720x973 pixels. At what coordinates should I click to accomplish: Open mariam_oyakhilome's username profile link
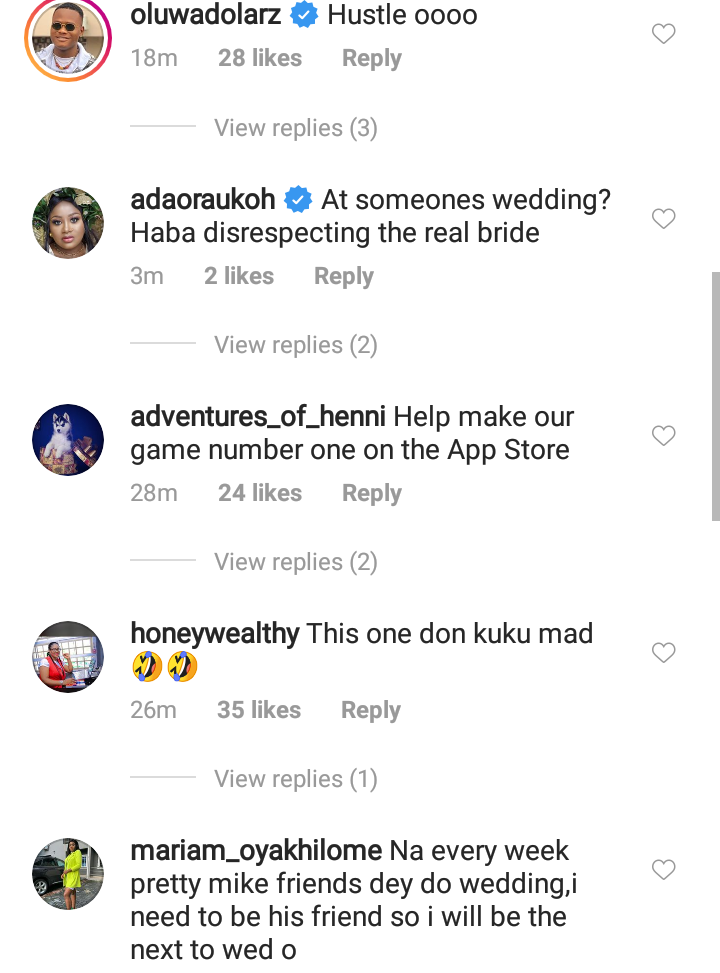[x=256, y=851]
